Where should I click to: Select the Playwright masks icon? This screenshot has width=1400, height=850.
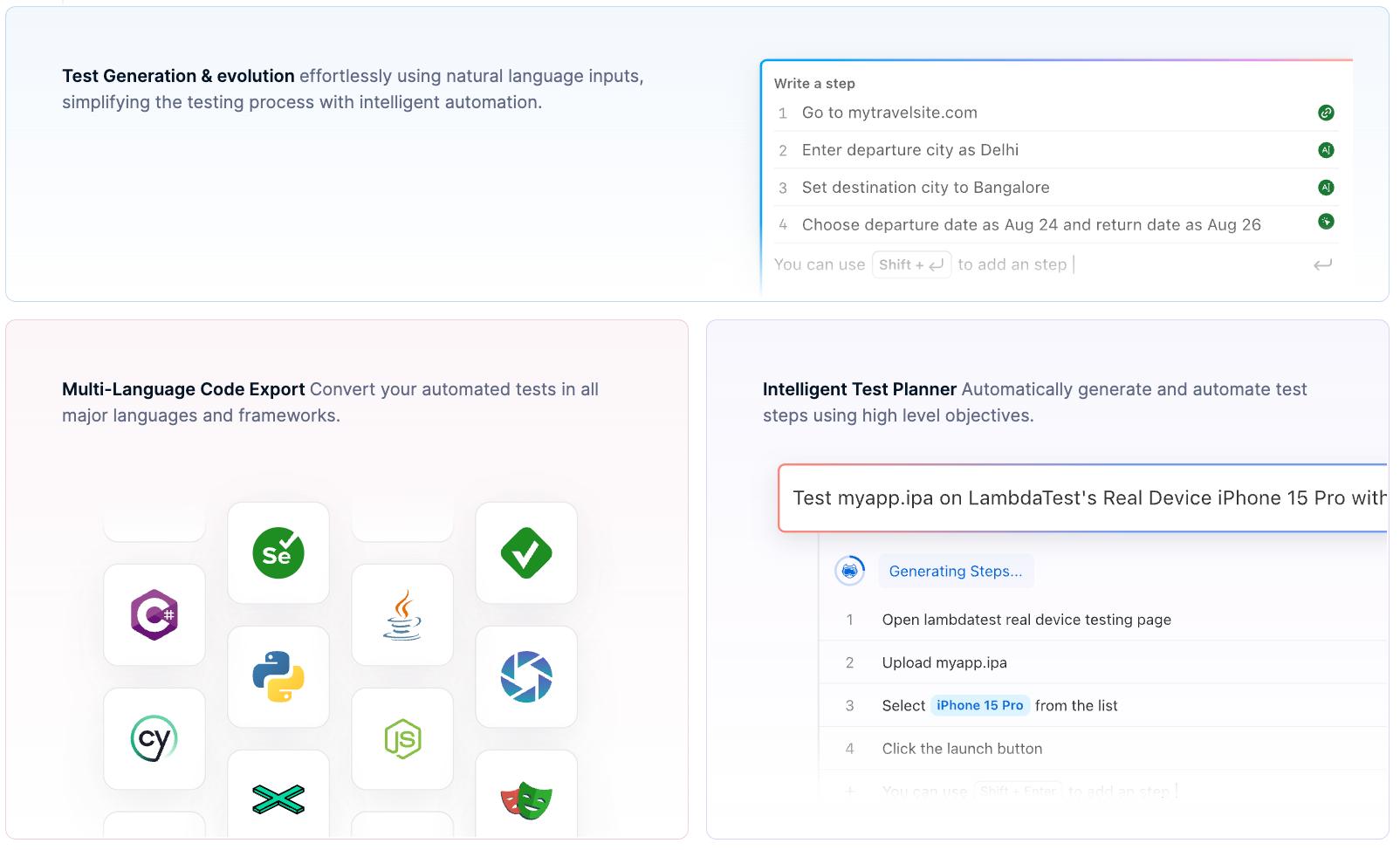click(526, 799)
